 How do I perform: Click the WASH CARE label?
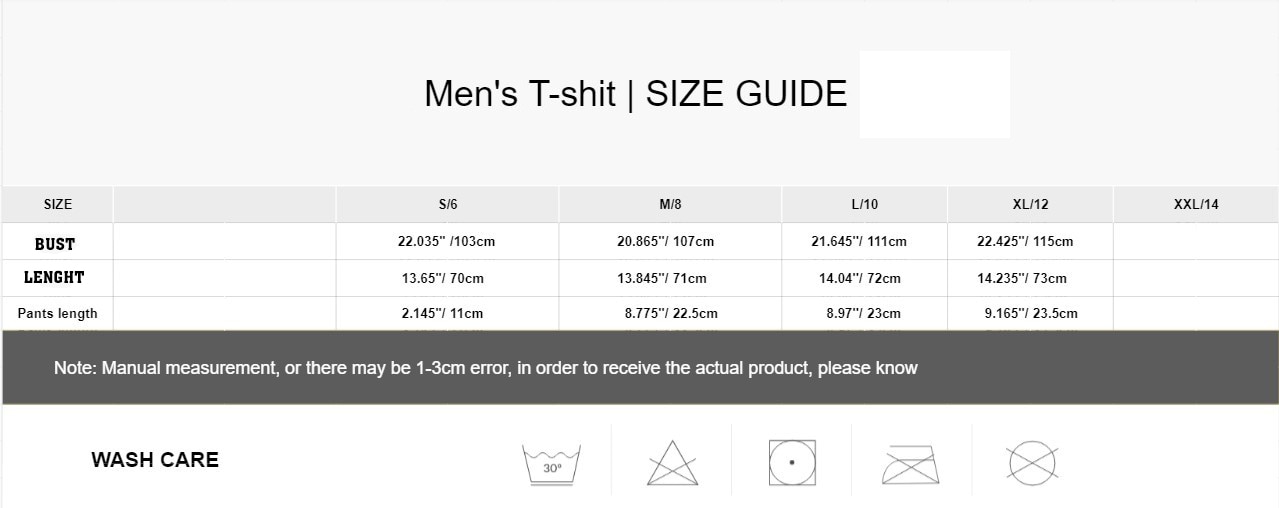155,460
